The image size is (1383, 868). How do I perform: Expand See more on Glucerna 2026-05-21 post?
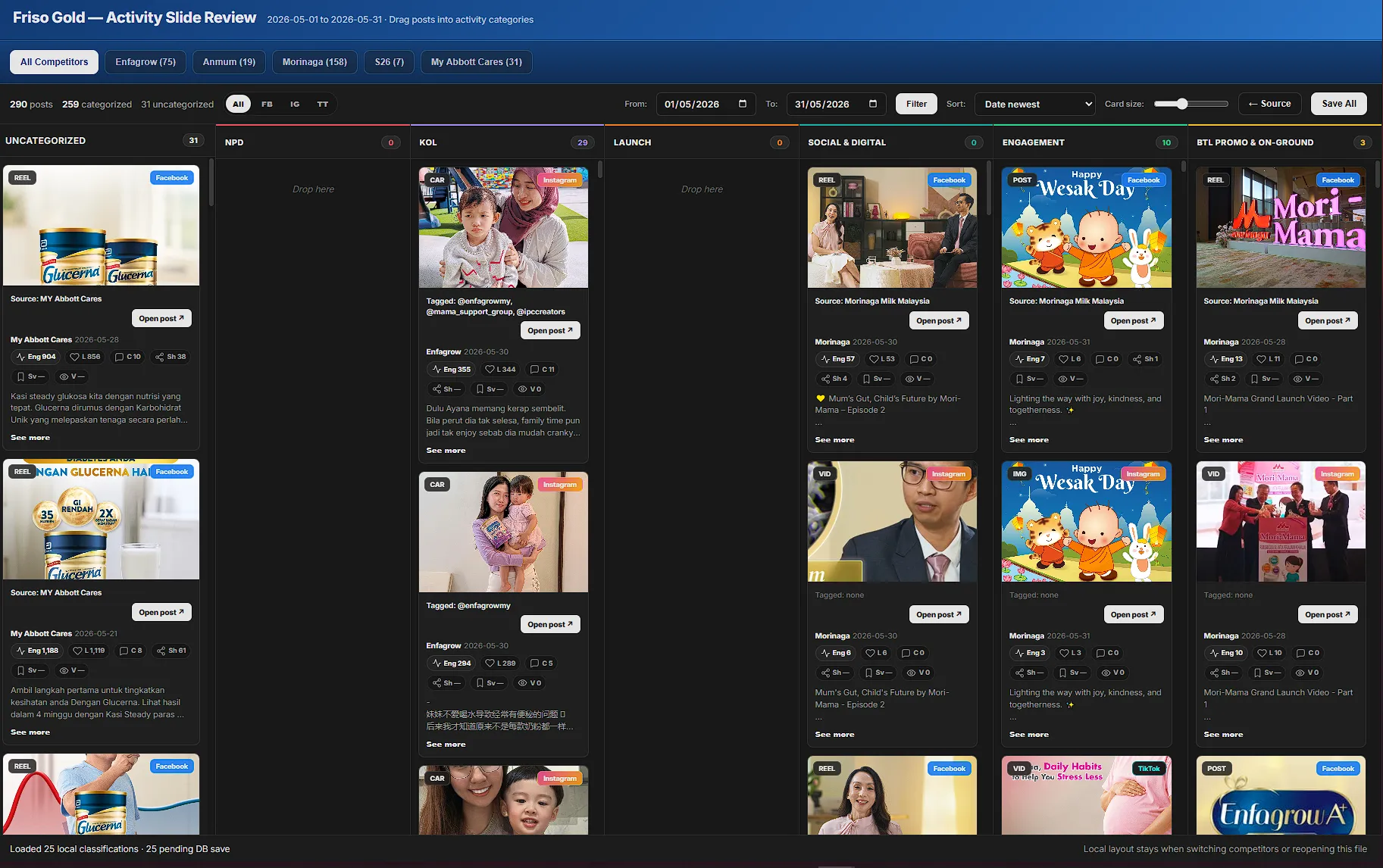(30, 732)
